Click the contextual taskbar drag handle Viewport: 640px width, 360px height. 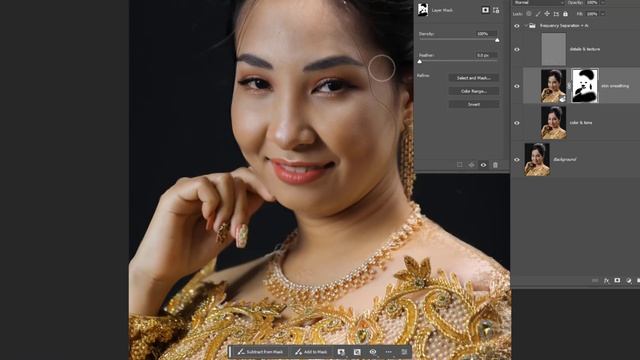231,352
